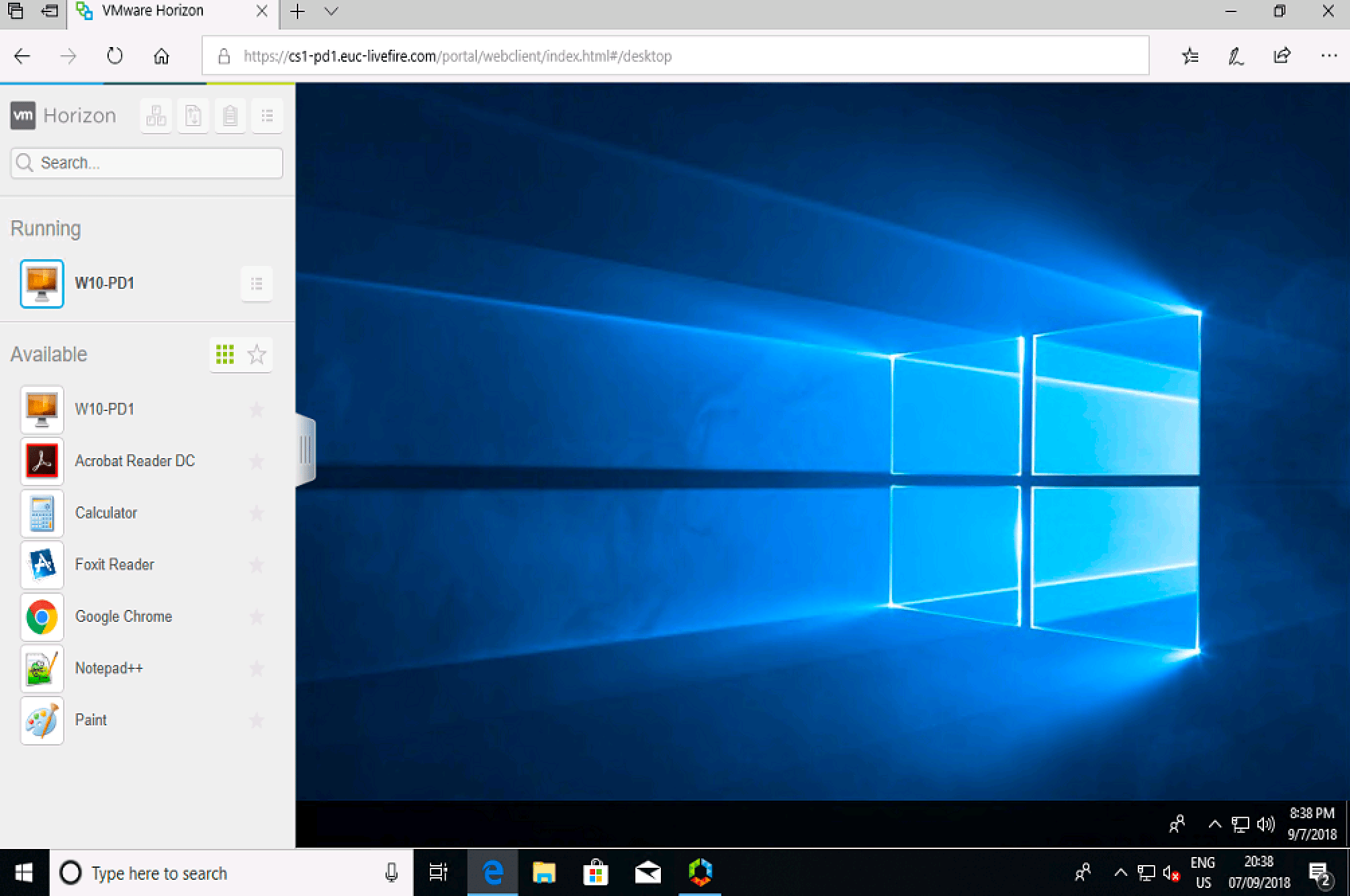The width and height of the screenshot is (1350, 896).
Task: Mark Calculator as favorite
Action: point(257,512)
